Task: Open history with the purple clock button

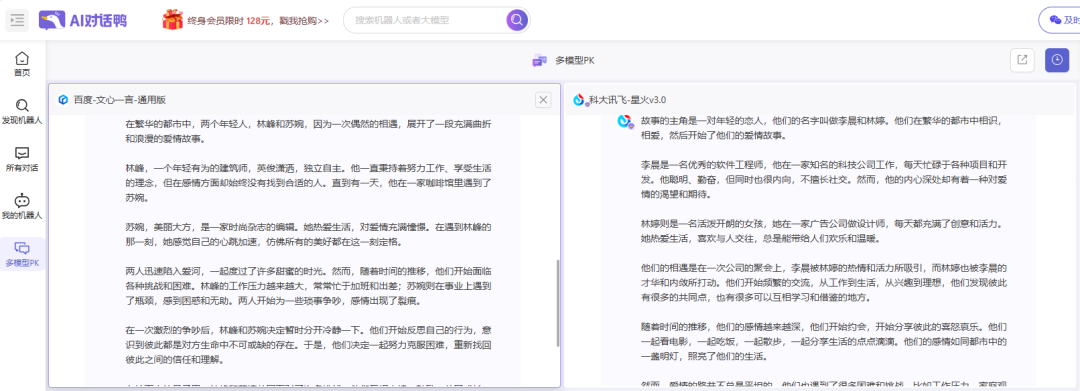Action: (1057, 60)
